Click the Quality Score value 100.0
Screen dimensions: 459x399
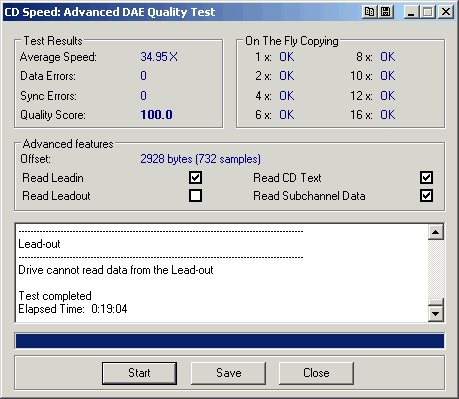(x=156, y=115)
